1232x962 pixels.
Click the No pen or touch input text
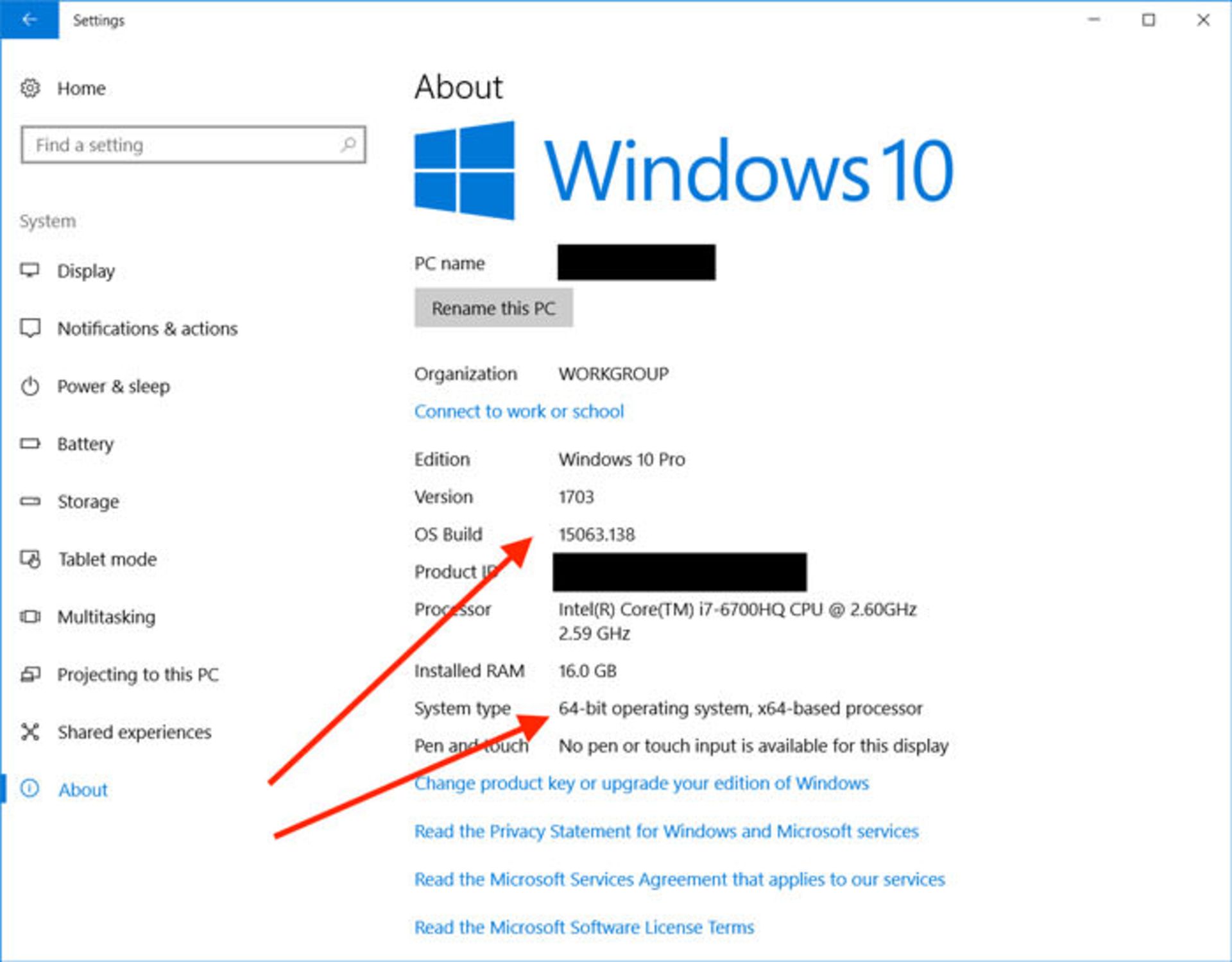[x=753, y=746]
